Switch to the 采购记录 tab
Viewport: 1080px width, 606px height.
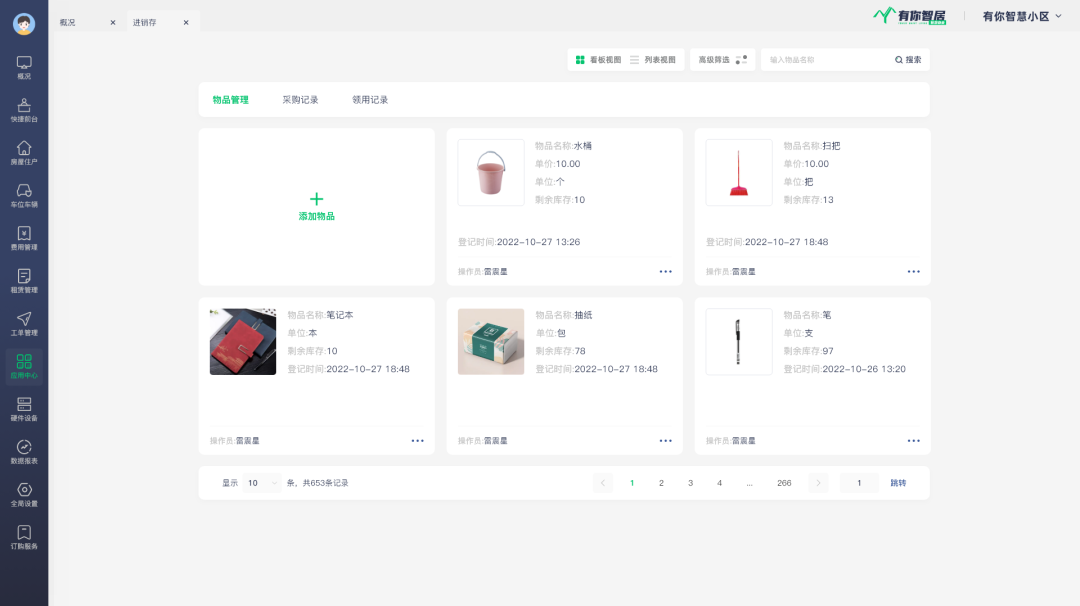300,100
